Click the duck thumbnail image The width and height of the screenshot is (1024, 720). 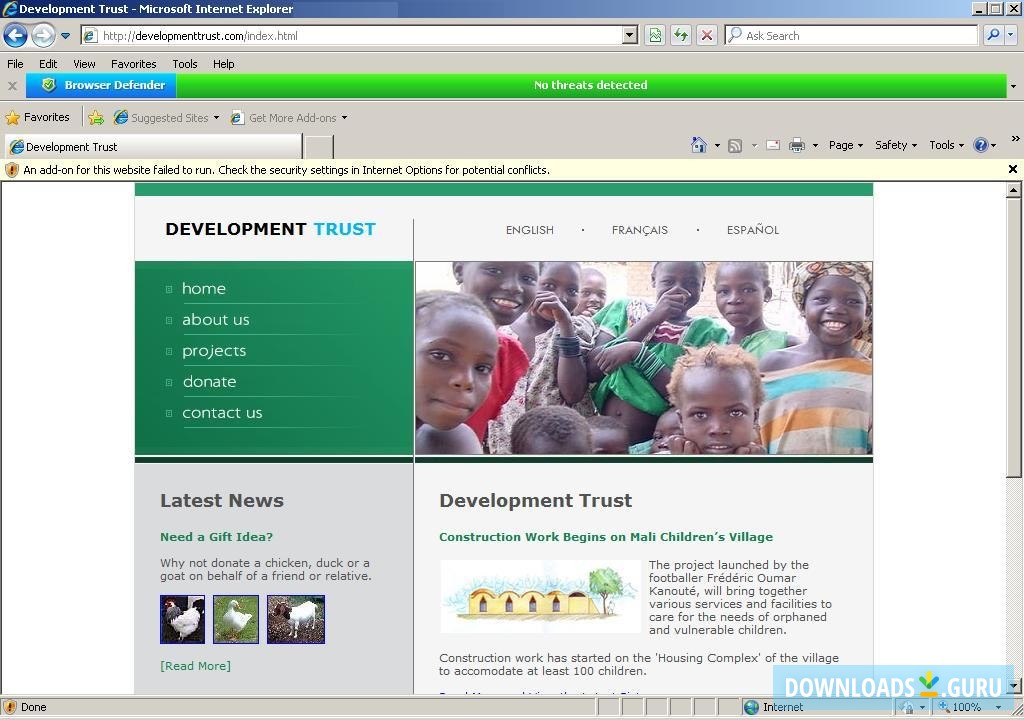[x=236, y=619]
